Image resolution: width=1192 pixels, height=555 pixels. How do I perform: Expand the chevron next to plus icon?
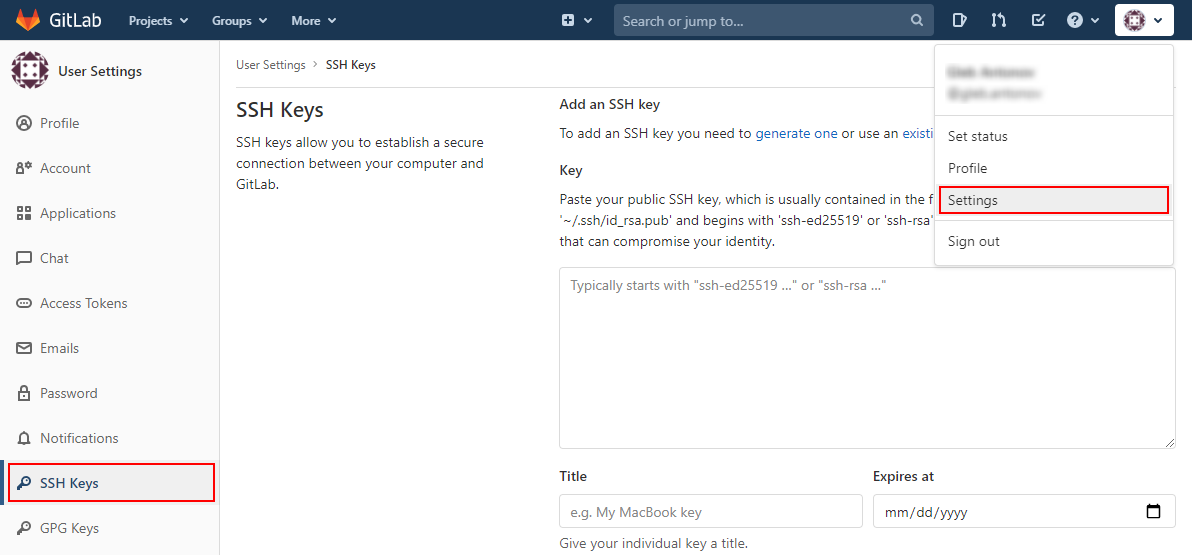(588, 21)
